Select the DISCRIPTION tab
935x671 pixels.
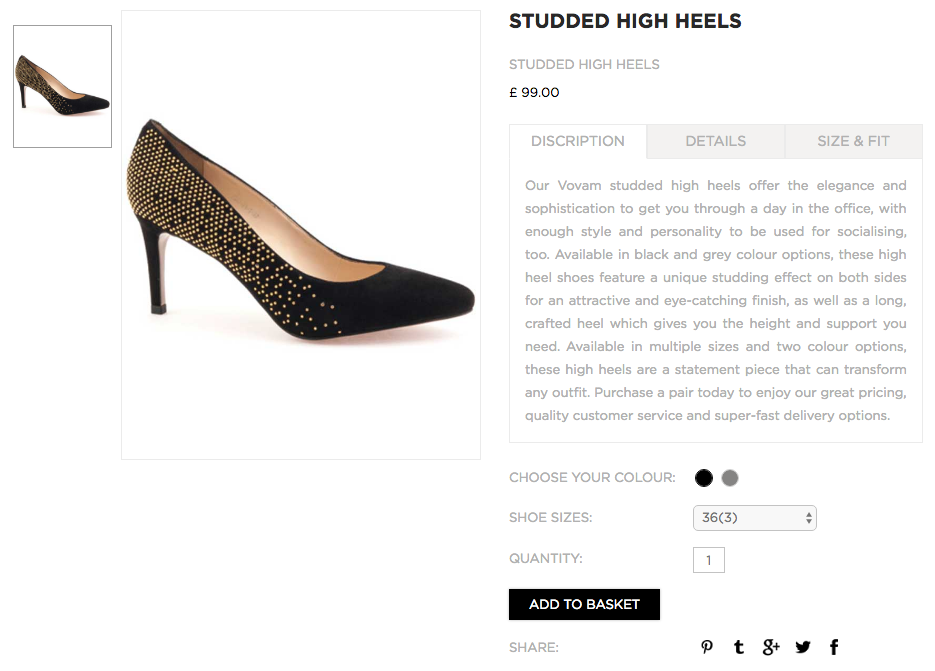coord(578,141)
